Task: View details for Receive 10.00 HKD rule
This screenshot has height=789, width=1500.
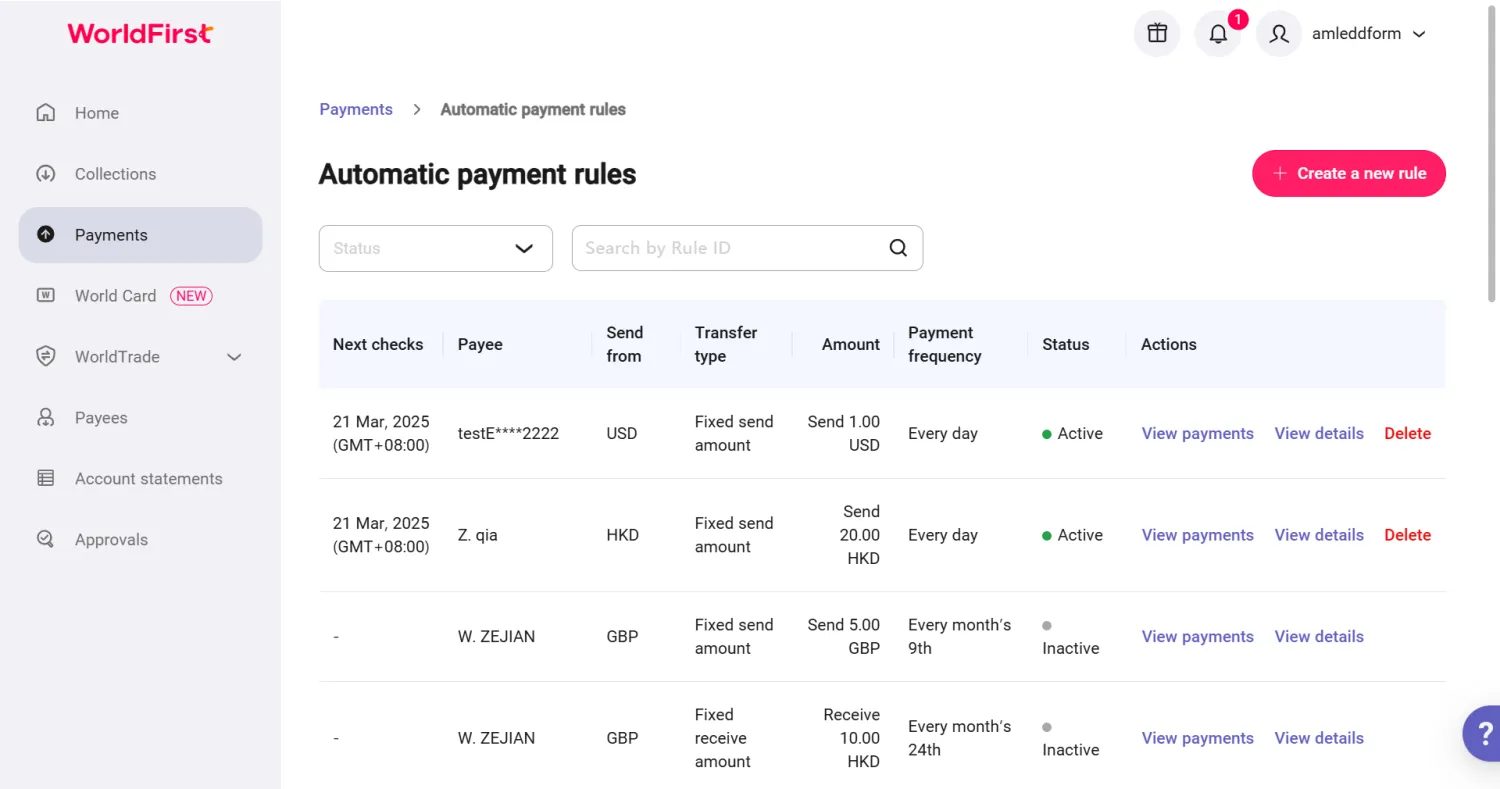Action: [x=1319, y=738]
